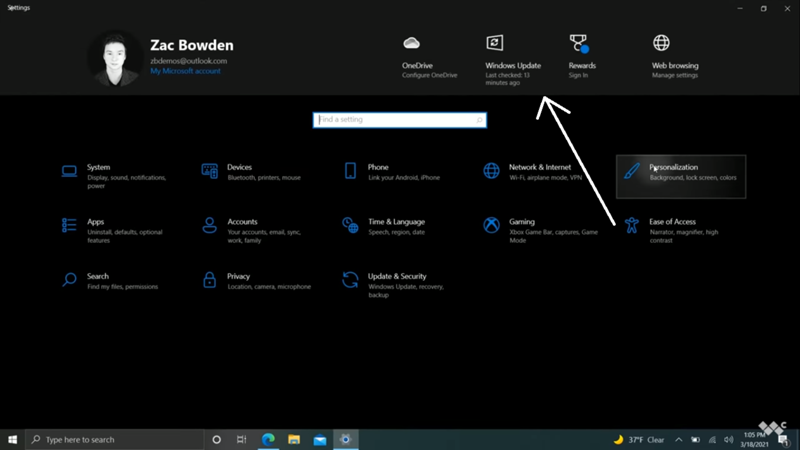Open network status in system tray

pos(712,440)
